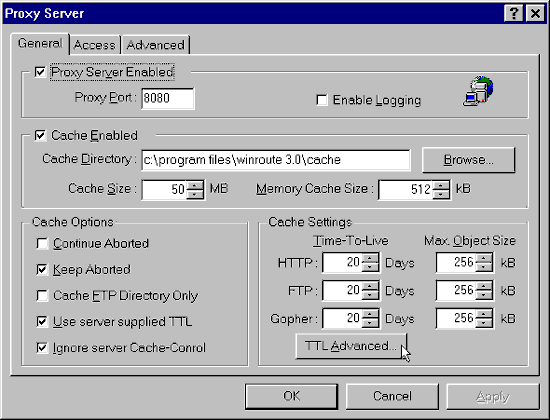The width and height of the screenshot is (550, 420).
Task: Click the HTTP Time-To-Live value field
Action: pyautogui.click(x=342, y=262)
